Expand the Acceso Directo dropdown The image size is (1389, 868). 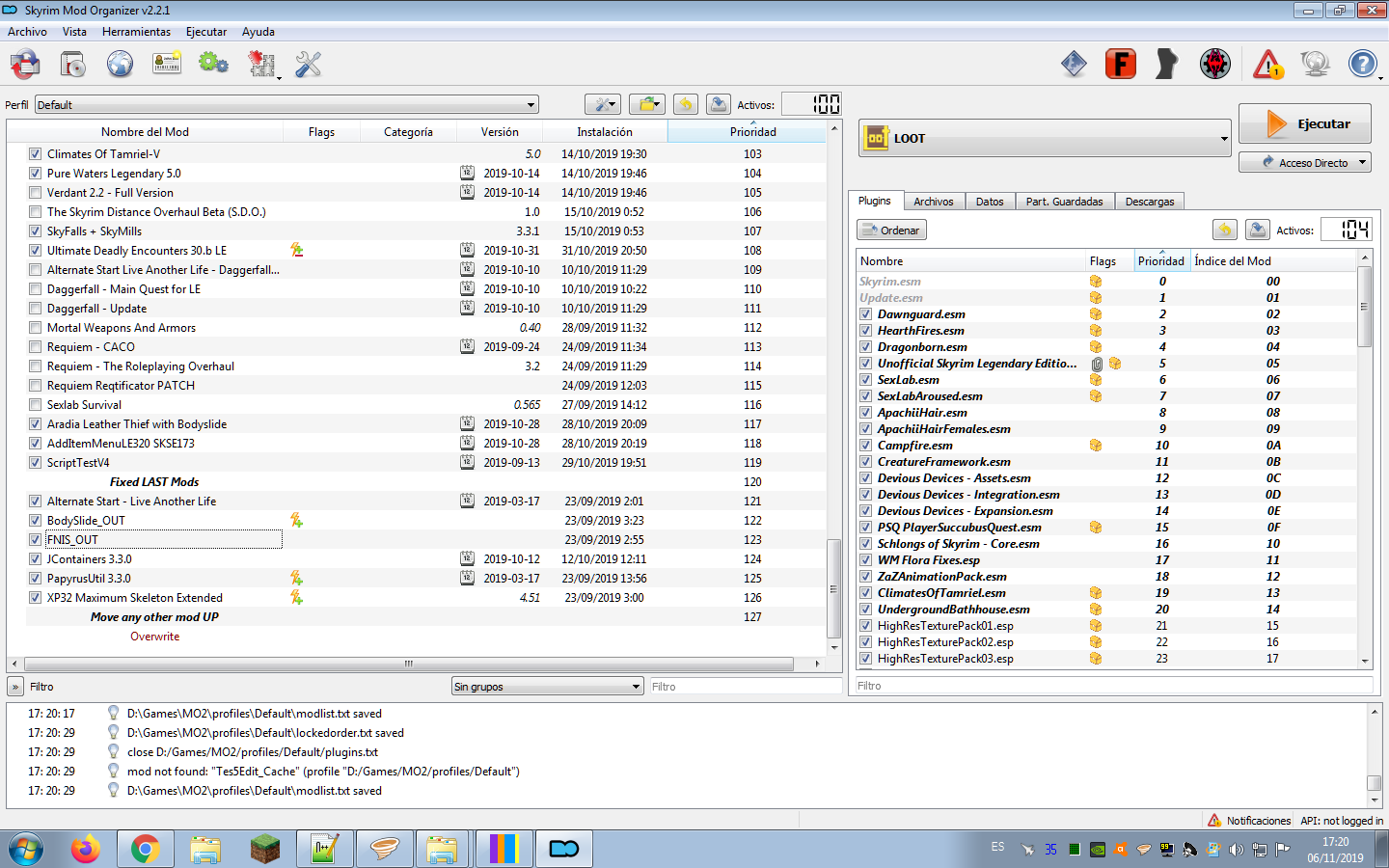tap(1305, 162)
